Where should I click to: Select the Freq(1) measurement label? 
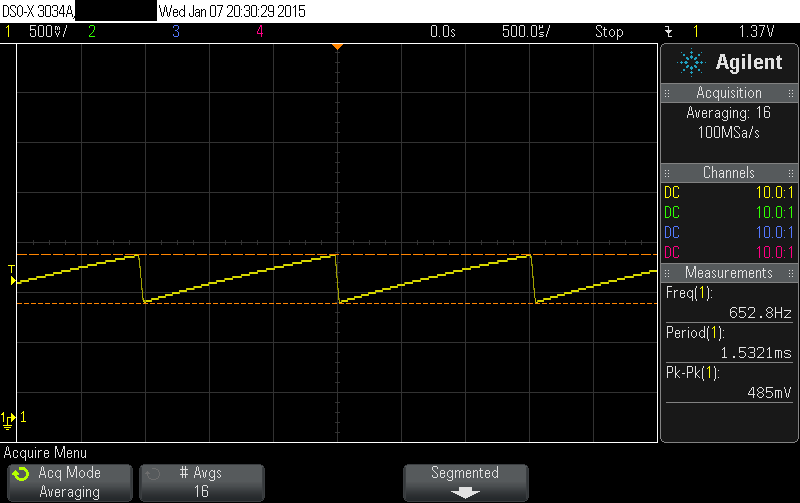689,293
